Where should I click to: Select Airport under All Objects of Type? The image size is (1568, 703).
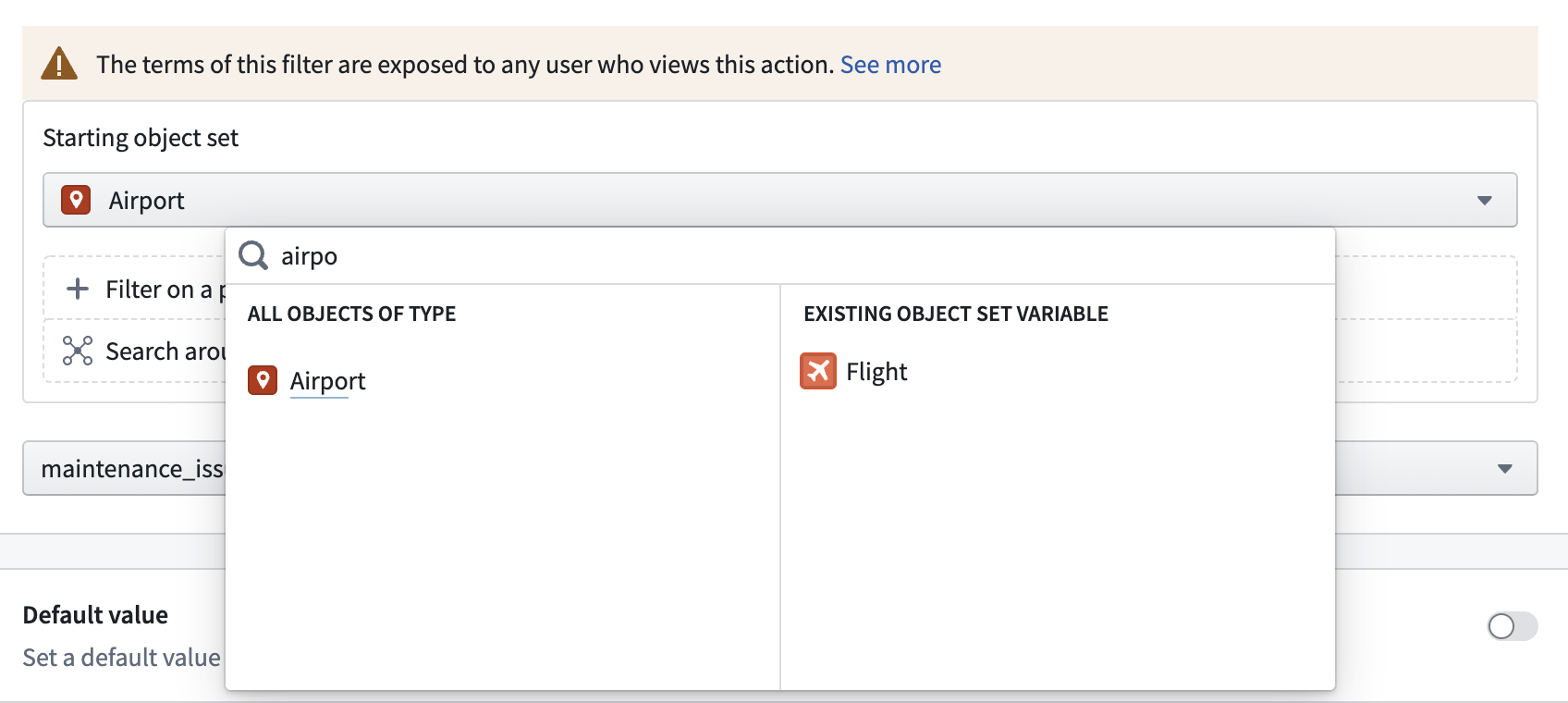[327, 381]
